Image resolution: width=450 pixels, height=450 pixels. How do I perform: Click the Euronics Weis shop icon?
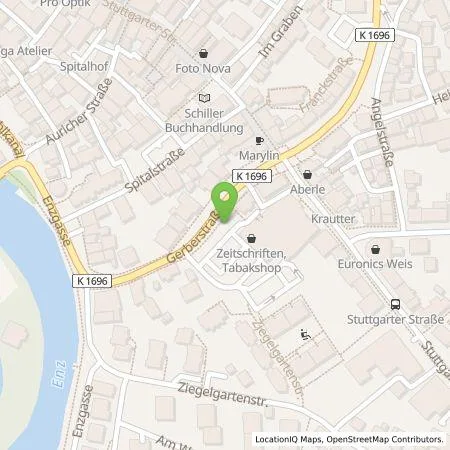tap(375, 249)
